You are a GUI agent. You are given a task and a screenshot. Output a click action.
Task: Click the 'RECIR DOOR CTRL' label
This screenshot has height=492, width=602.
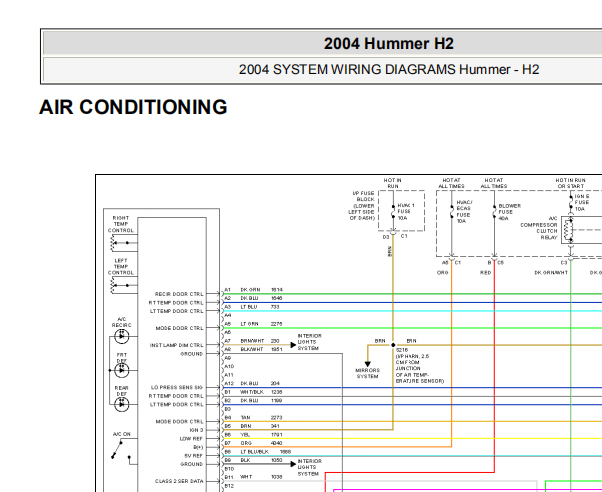click(x=179, y=294)
